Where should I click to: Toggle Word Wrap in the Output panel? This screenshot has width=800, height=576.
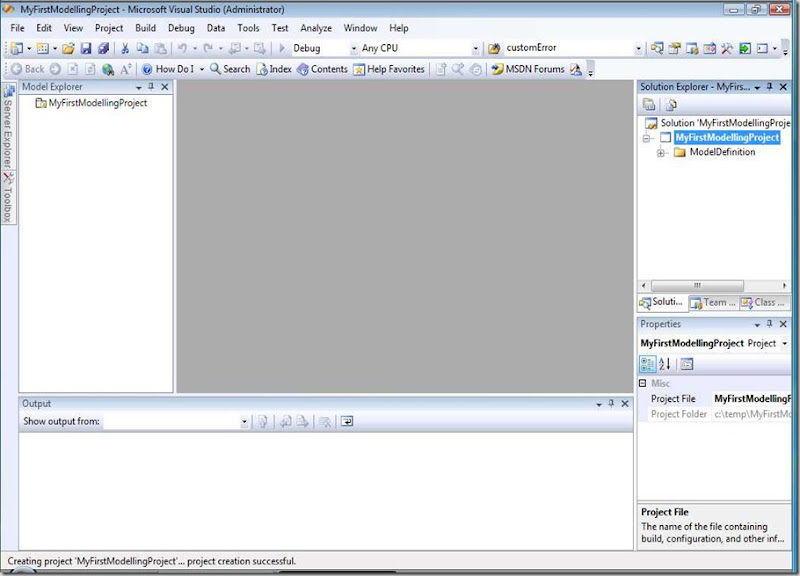pos(347,421)
